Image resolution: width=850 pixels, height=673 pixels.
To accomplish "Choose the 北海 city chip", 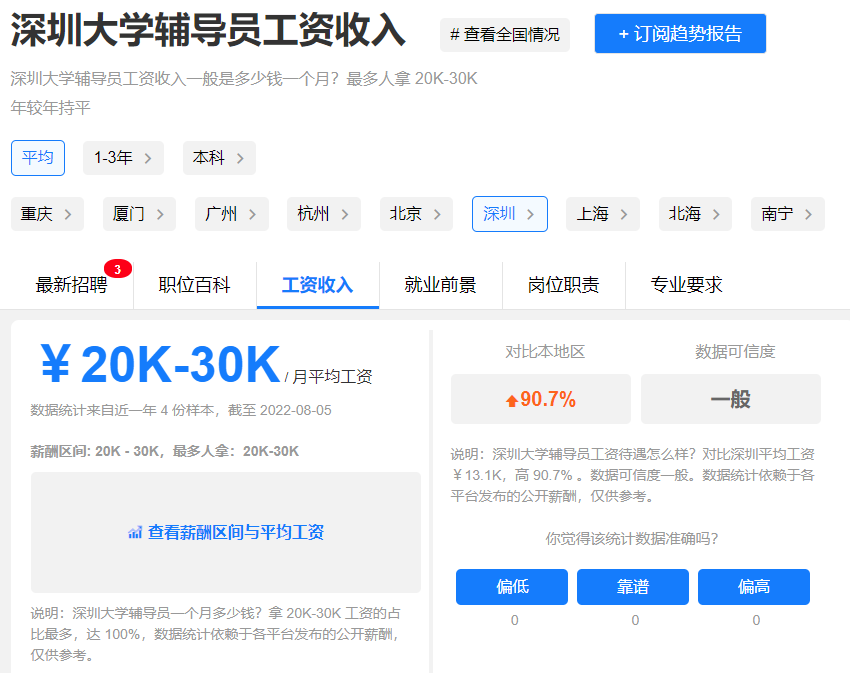I will coord(696,214).
